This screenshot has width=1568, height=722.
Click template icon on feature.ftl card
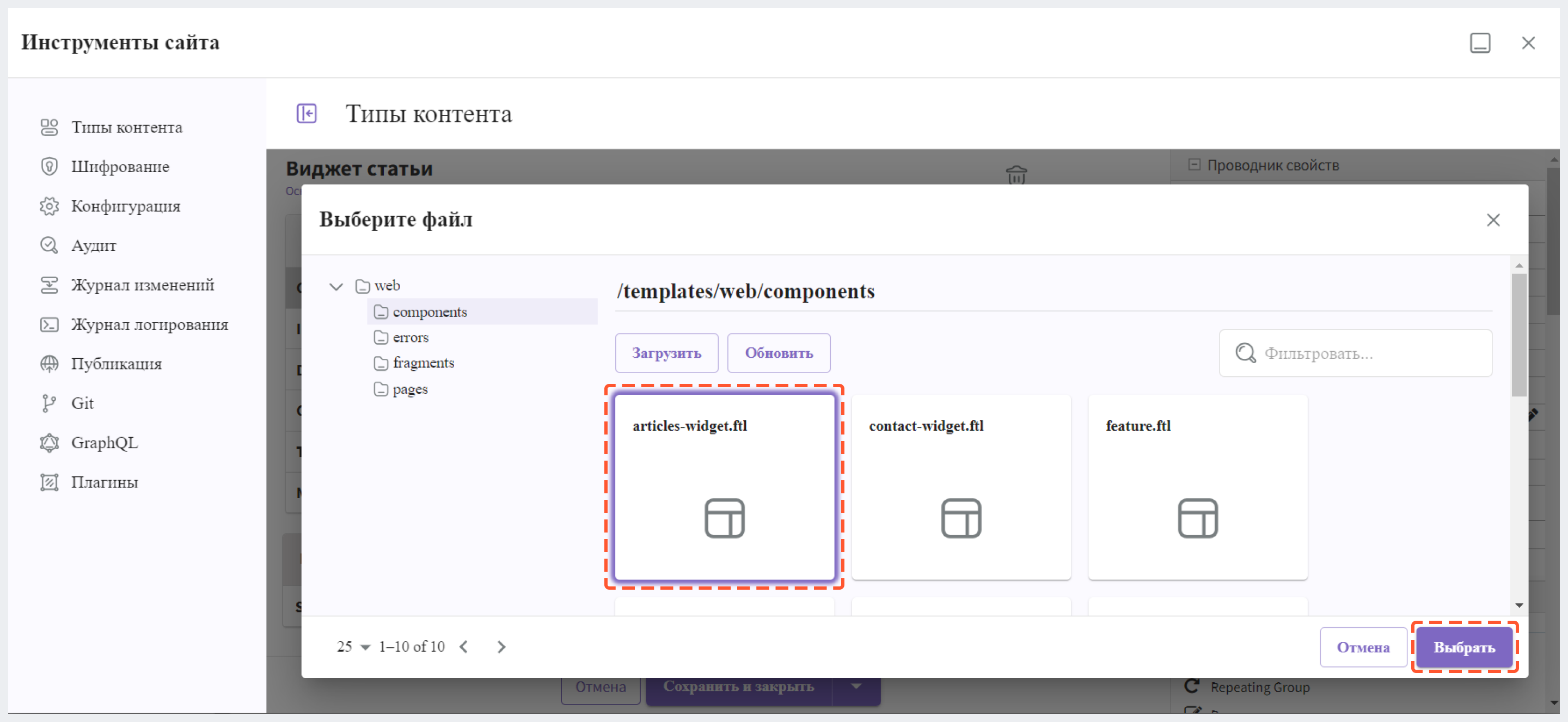1197,518
